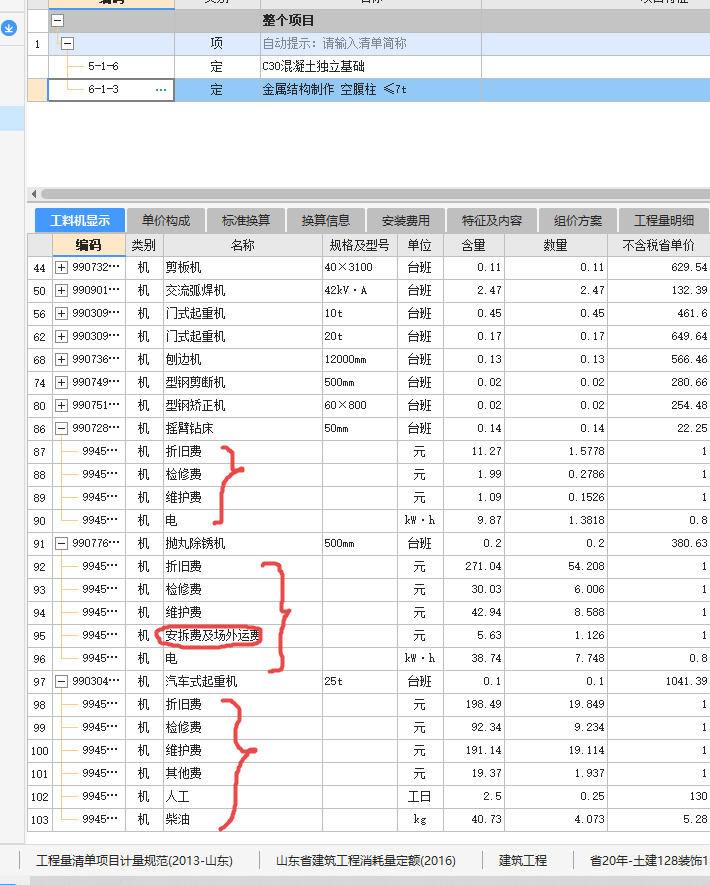Image resolution: width=710 pixels, height=885 pixels.
Task: Click the 不含税省单价 column header
Action: [658, 245]
